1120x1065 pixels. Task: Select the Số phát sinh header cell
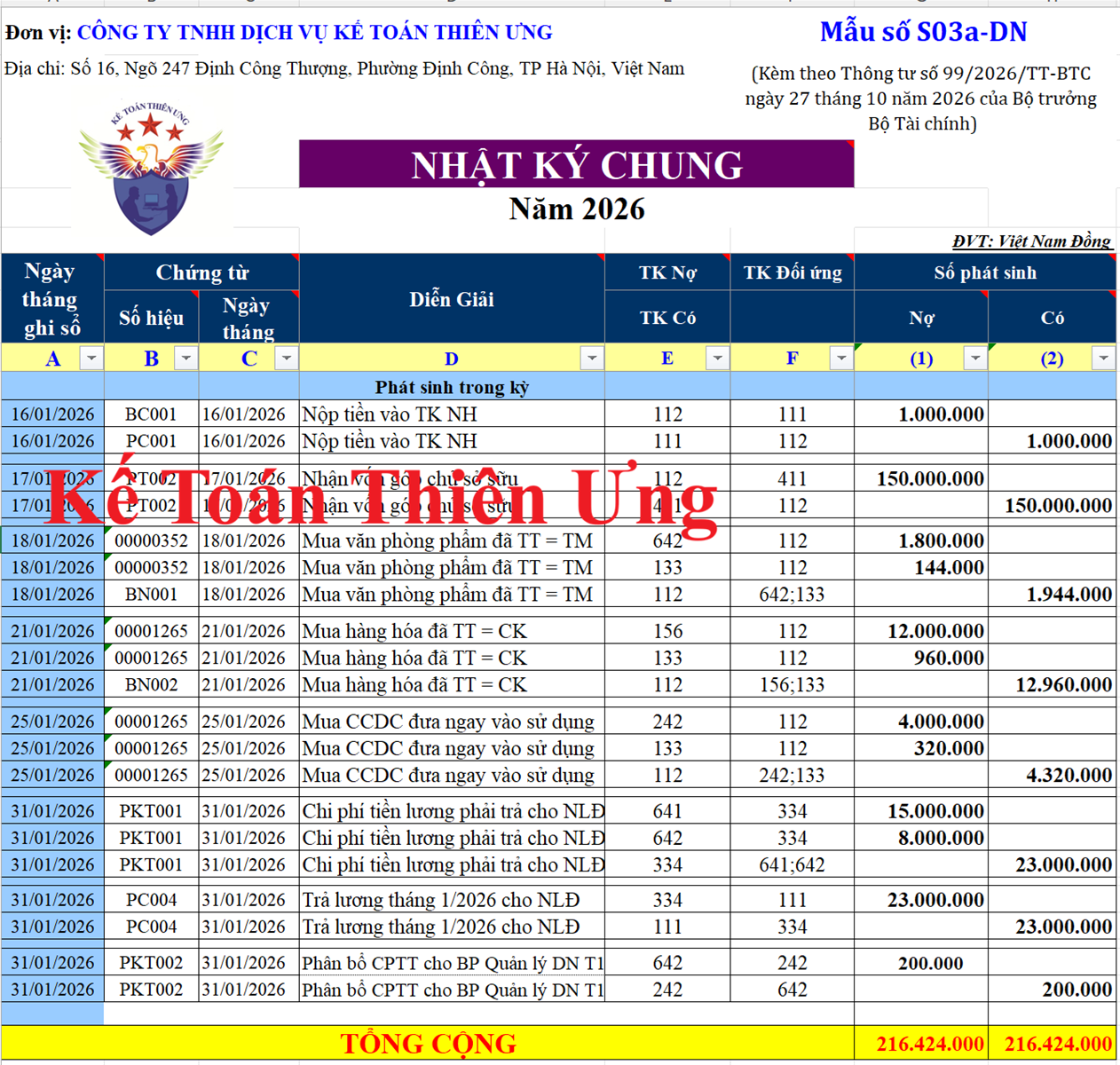coord(984,272)
